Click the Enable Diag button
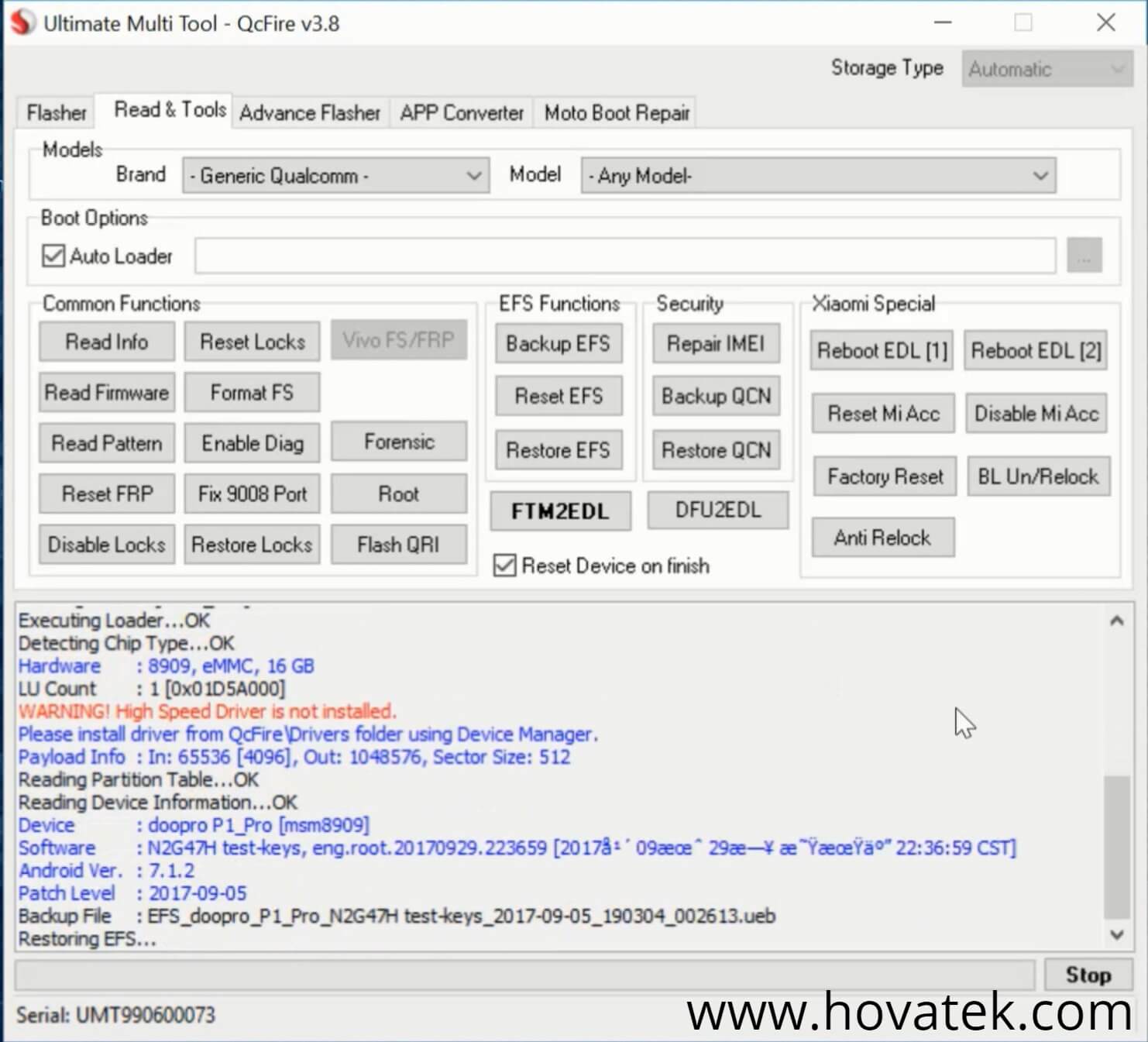Image resolution: width=1148 pixels, height=1042 pixels. pos(253,443)
